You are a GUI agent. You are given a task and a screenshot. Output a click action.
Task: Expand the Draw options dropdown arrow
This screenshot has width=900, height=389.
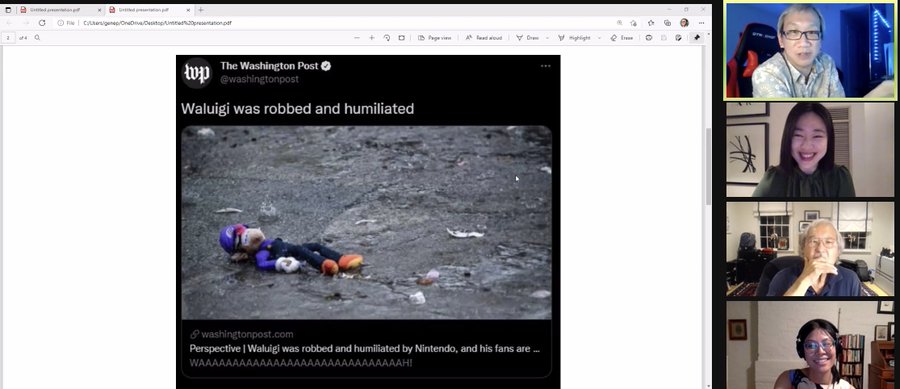tap(548, 38)
